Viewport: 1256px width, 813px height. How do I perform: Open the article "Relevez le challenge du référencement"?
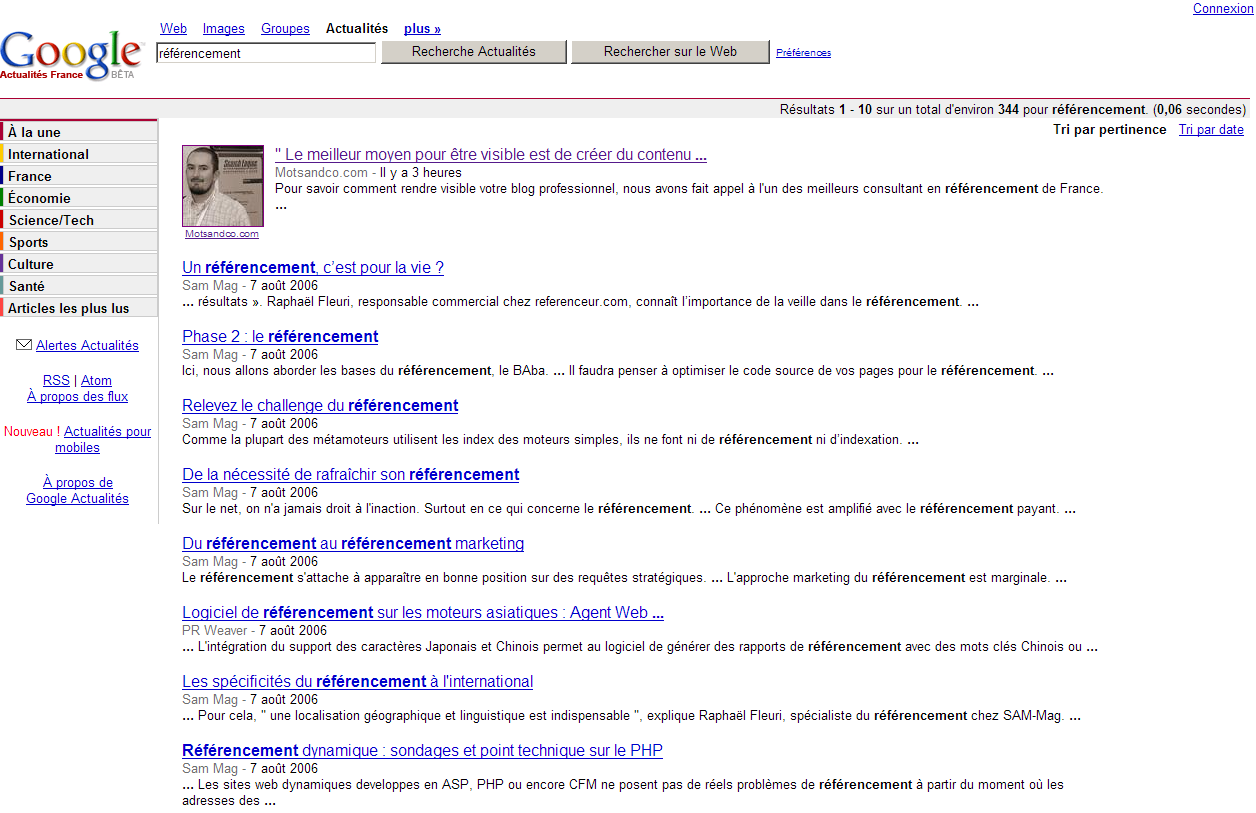[320, 406]
